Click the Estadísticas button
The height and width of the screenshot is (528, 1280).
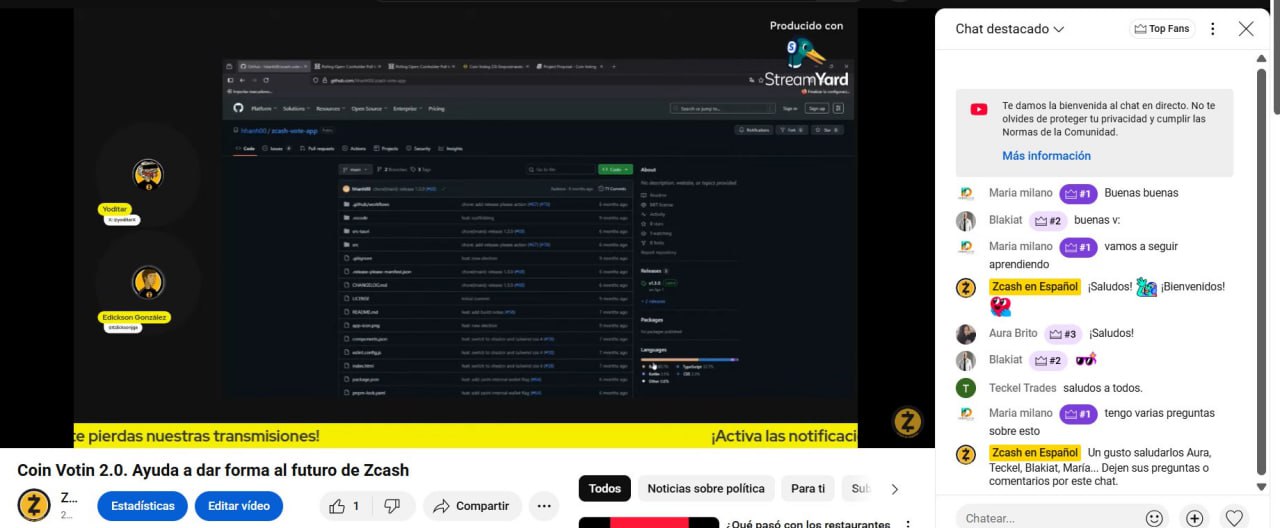(x=142, y=506)
